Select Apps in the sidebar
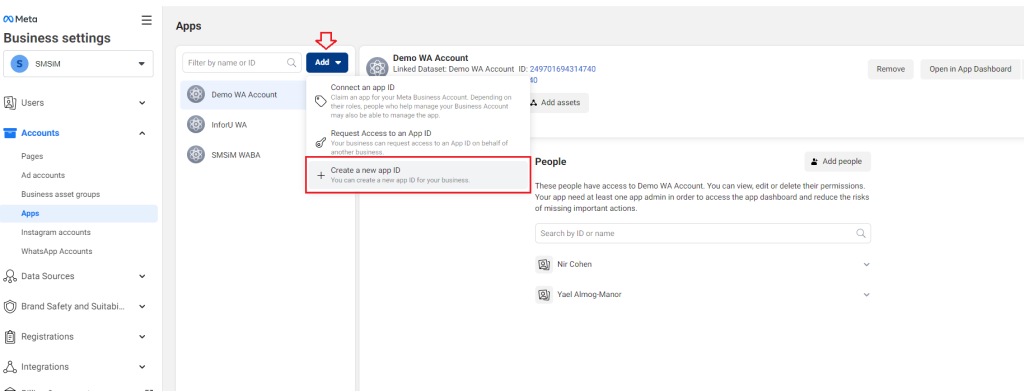The height and width of the screenshot is (391, 1024). click(79, 213)
